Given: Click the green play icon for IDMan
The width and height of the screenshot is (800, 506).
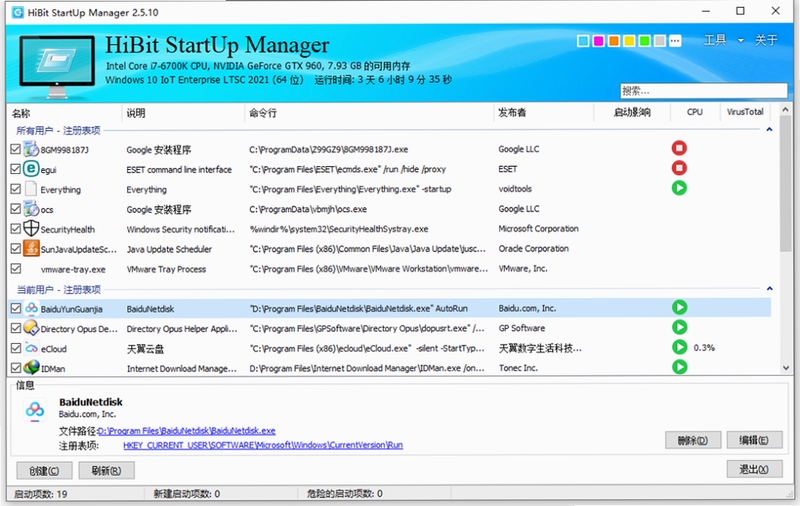Looking at the screenshot, I should (679, 367).
